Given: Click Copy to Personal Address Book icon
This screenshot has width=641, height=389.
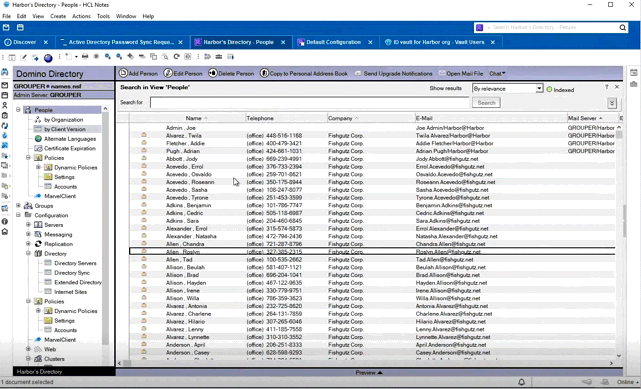Looking at the screenshot, I should click(x=264, y=73).
